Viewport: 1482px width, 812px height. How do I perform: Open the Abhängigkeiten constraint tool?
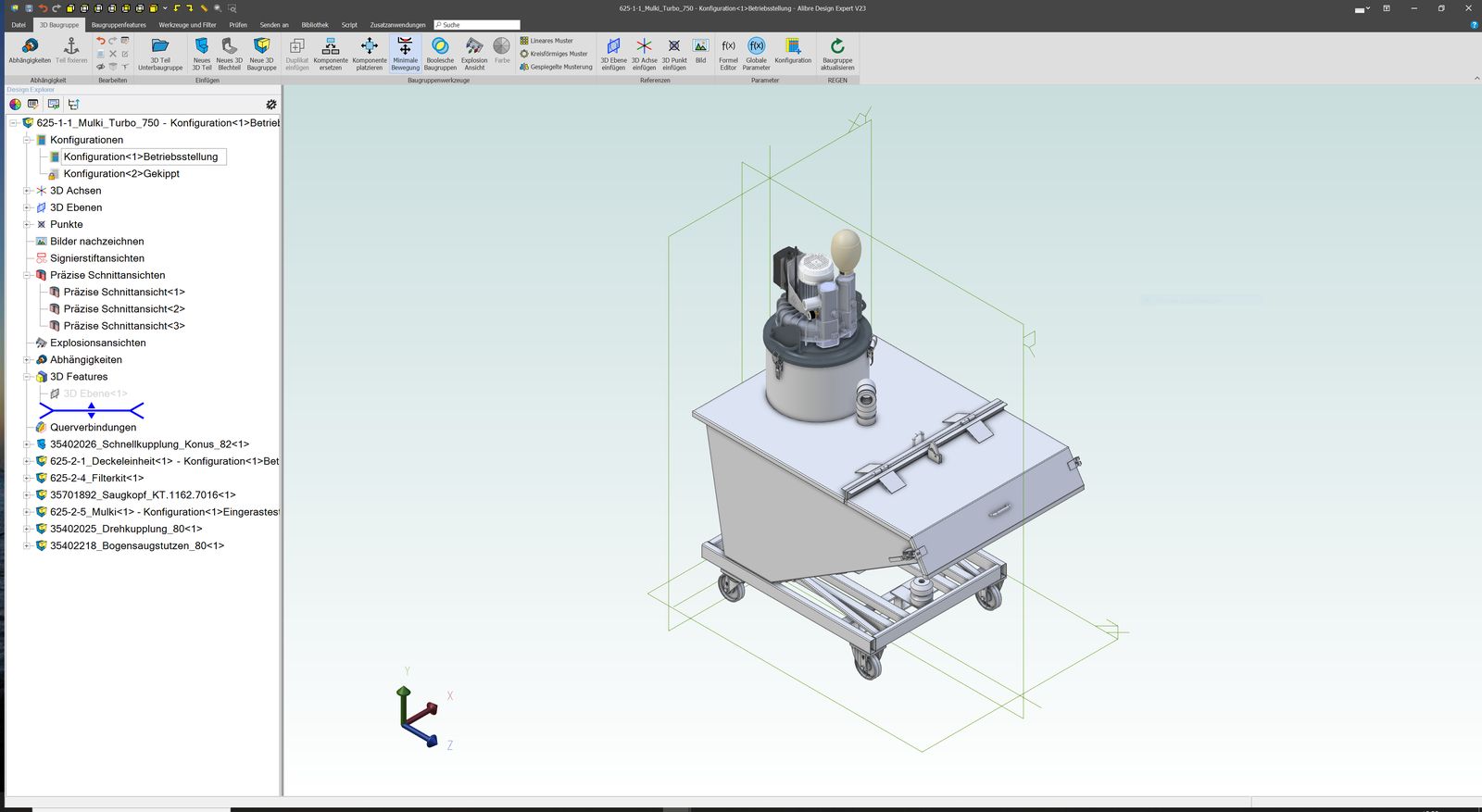pyautogui.click(x=30, y=51)
